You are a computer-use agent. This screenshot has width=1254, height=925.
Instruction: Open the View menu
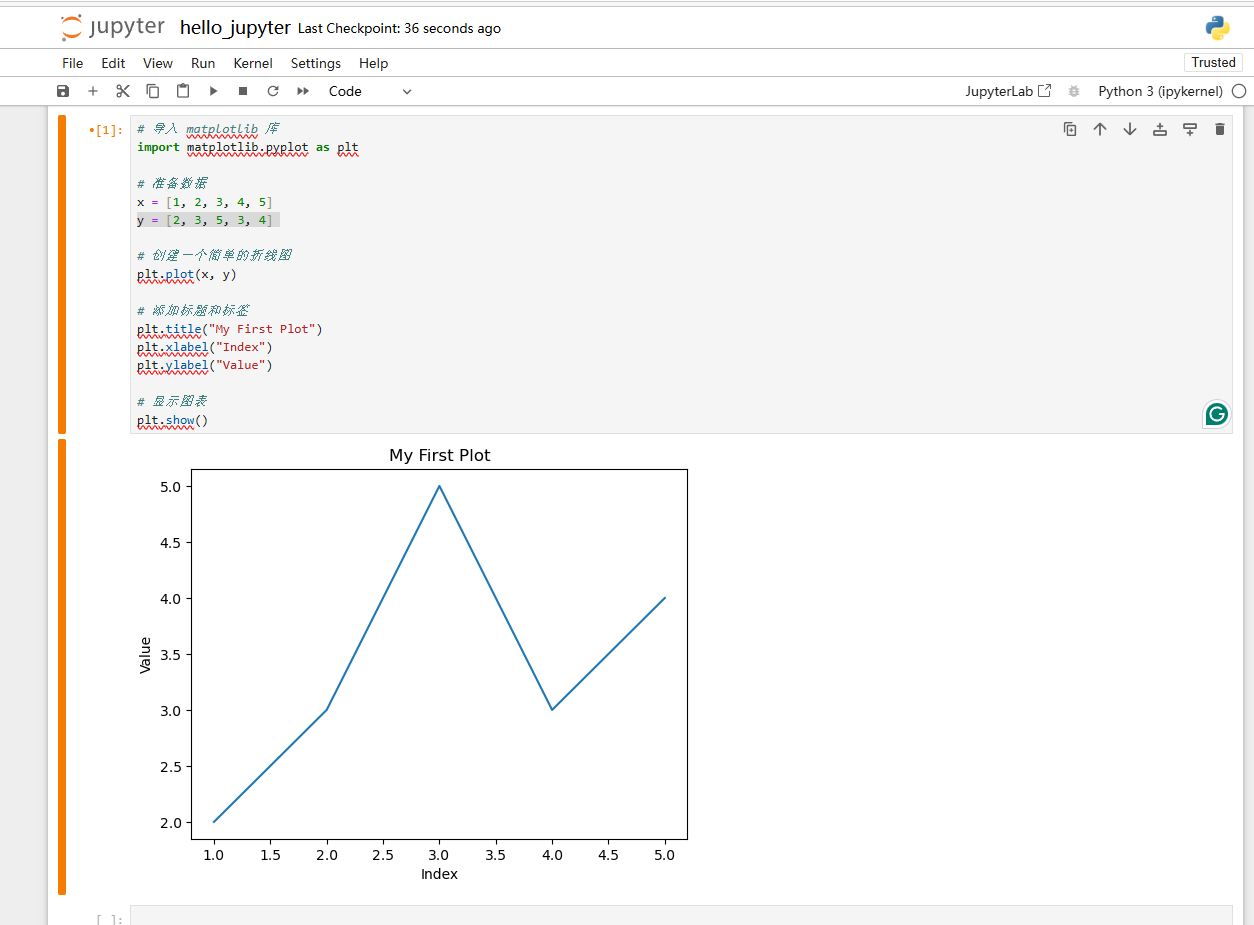click(x=158, y=63)
